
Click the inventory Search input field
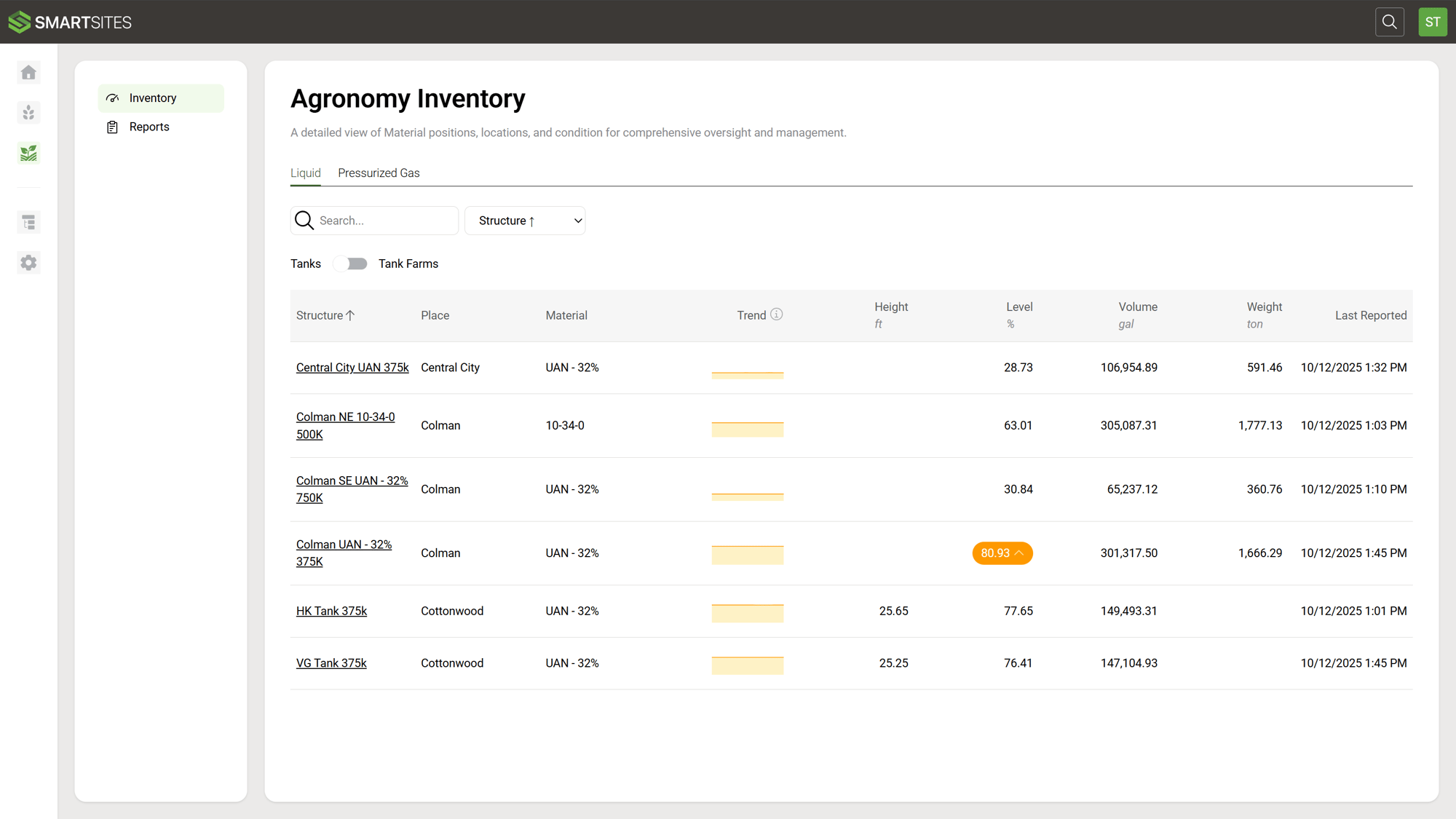[386, 221]
